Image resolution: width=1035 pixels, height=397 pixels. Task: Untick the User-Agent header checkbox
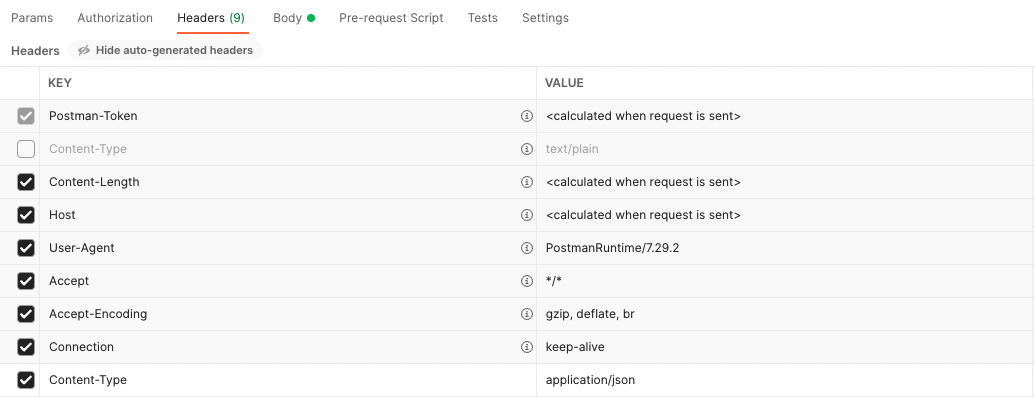26,248
